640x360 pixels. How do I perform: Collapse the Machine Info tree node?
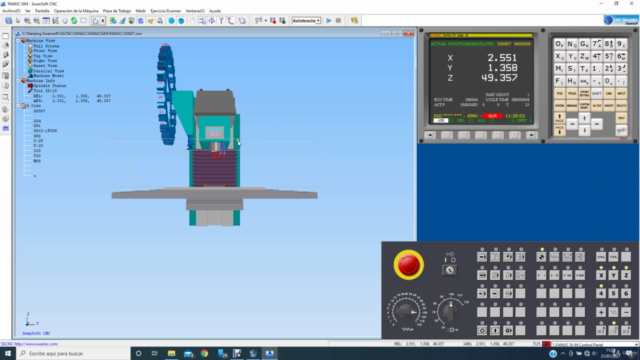pyautogui.click(x=18, y=81)
